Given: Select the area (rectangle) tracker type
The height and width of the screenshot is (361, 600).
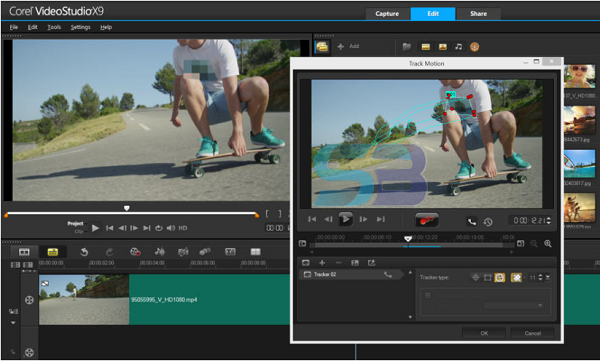Looking at the screenshot, I should point(488,277).
